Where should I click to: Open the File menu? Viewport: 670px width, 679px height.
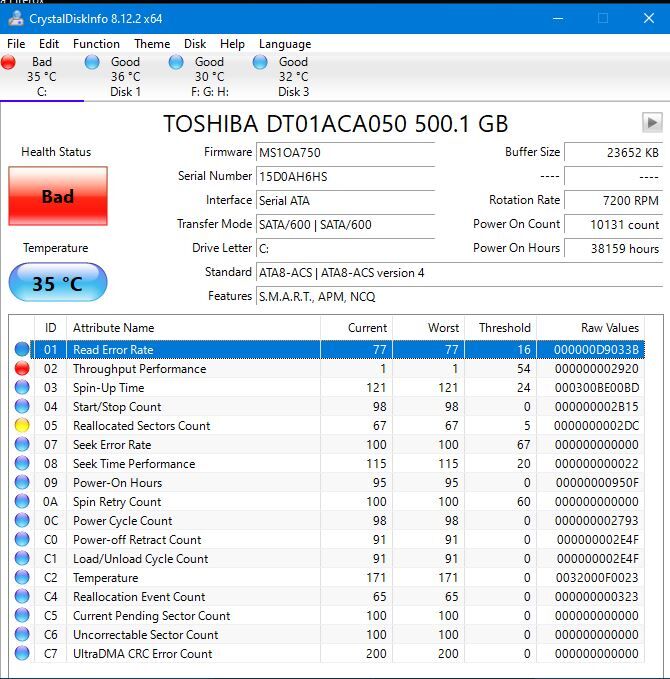[x=16, y=44]
